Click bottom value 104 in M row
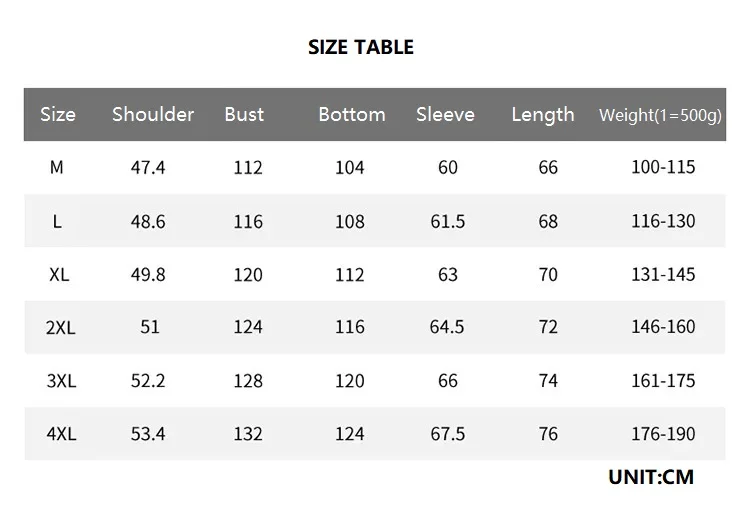 tap(349, 168)
